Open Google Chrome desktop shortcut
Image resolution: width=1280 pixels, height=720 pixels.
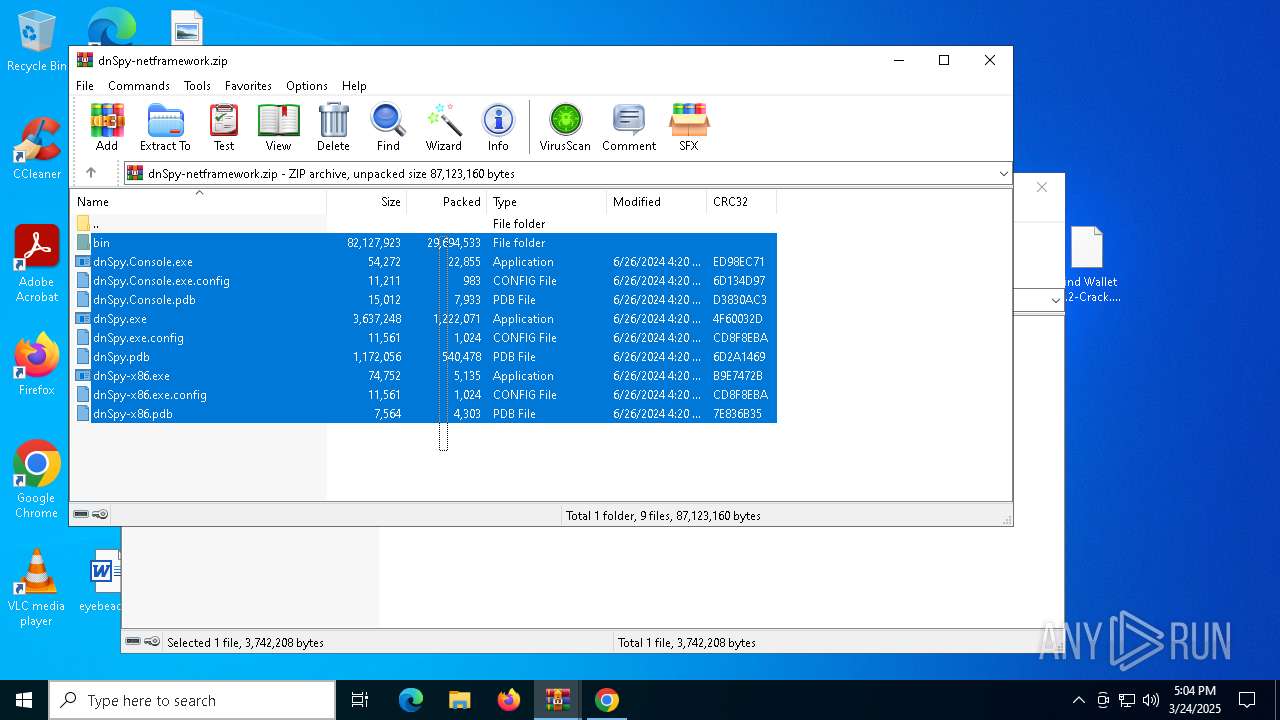(37, 480)
